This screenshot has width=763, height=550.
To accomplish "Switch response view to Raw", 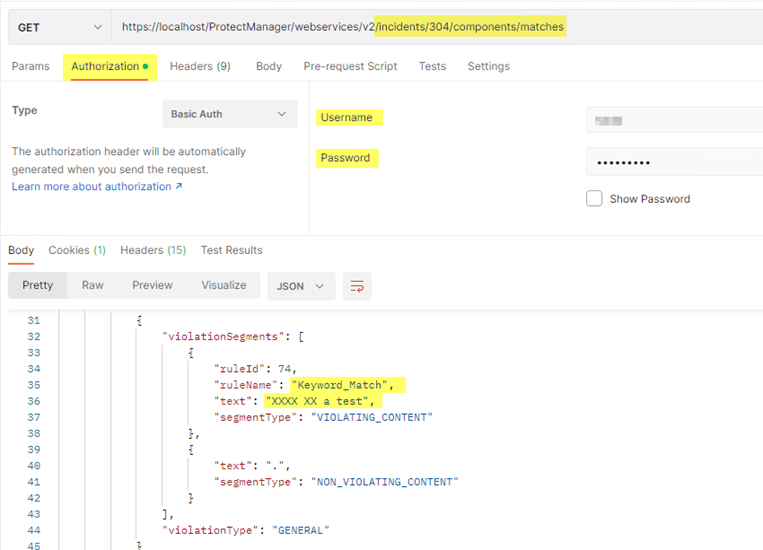I will click(x=93, y=285).
